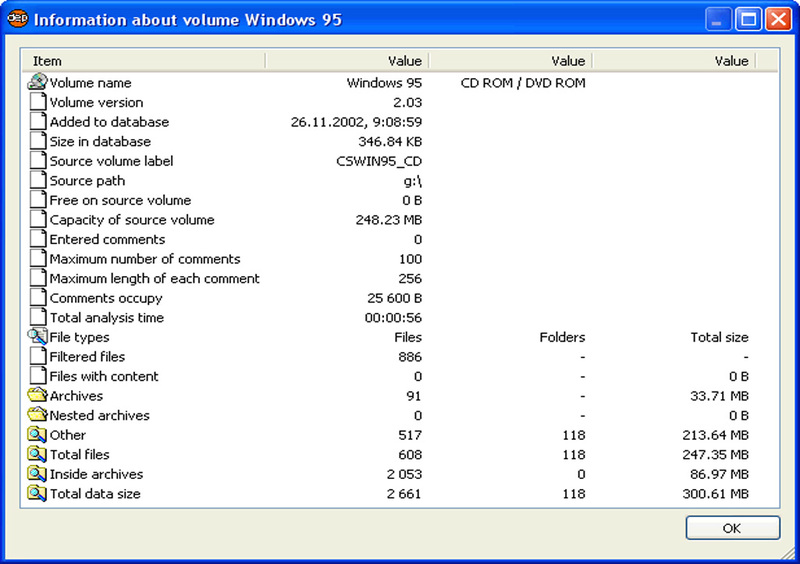This screenshot has width=800, height=564.
Task: Click the label CSWIN95_CD
Action: coord(379,161)
